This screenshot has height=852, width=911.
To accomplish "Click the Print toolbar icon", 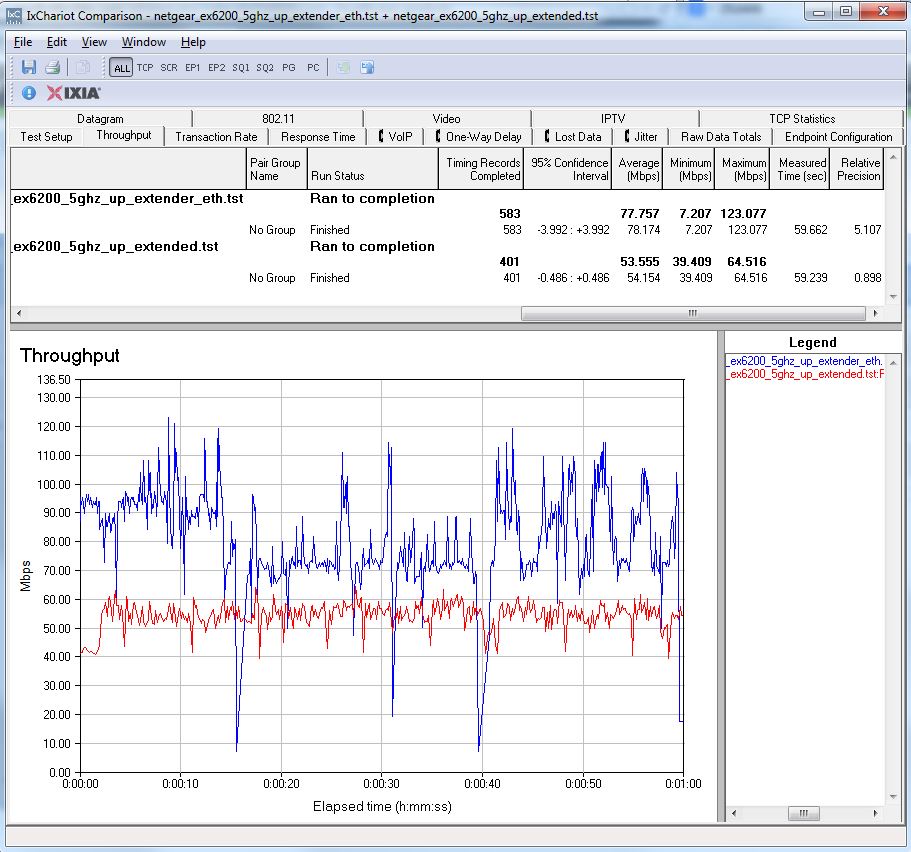I will [53, 67].
